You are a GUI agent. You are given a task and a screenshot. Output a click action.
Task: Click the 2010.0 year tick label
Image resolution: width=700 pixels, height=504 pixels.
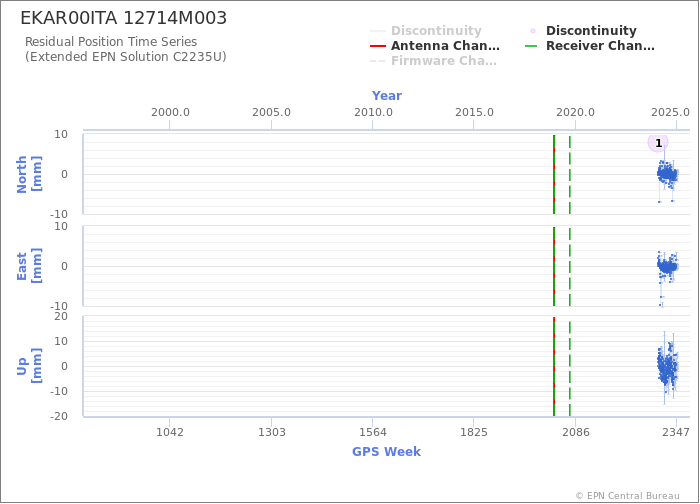click(x=373, y=112)
